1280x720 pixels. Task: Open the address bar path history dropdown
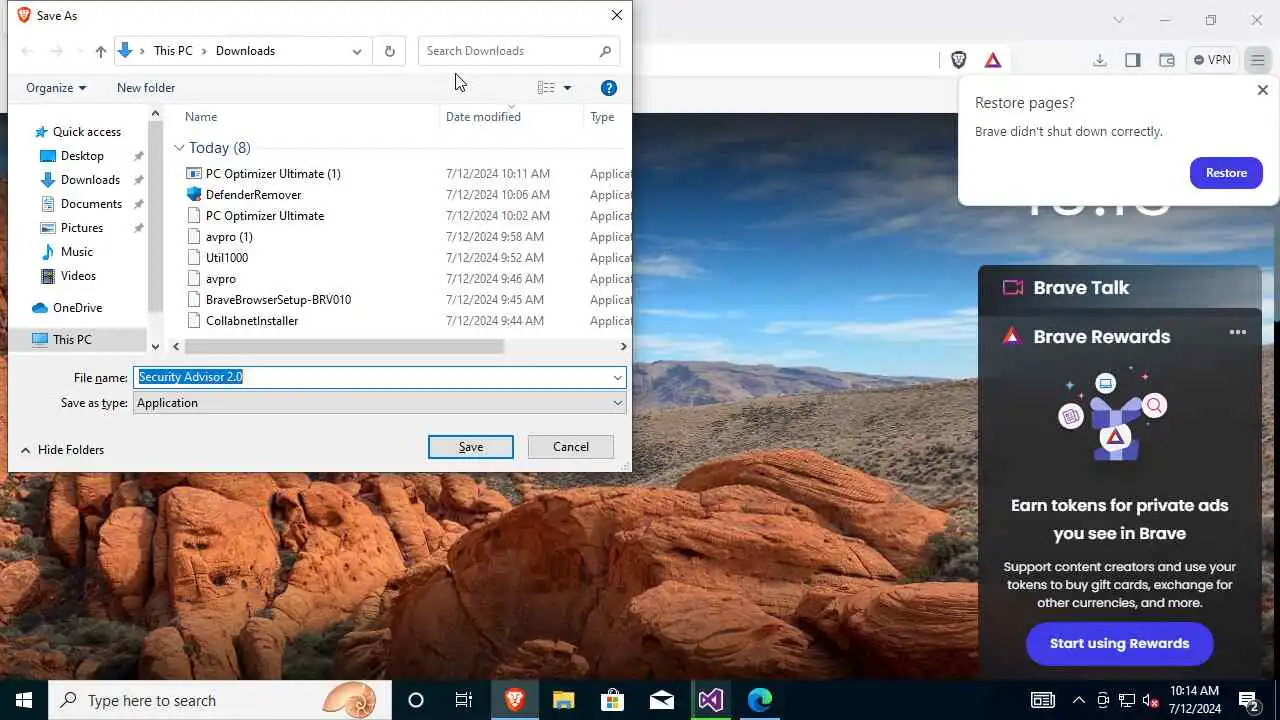click(357, 51)
